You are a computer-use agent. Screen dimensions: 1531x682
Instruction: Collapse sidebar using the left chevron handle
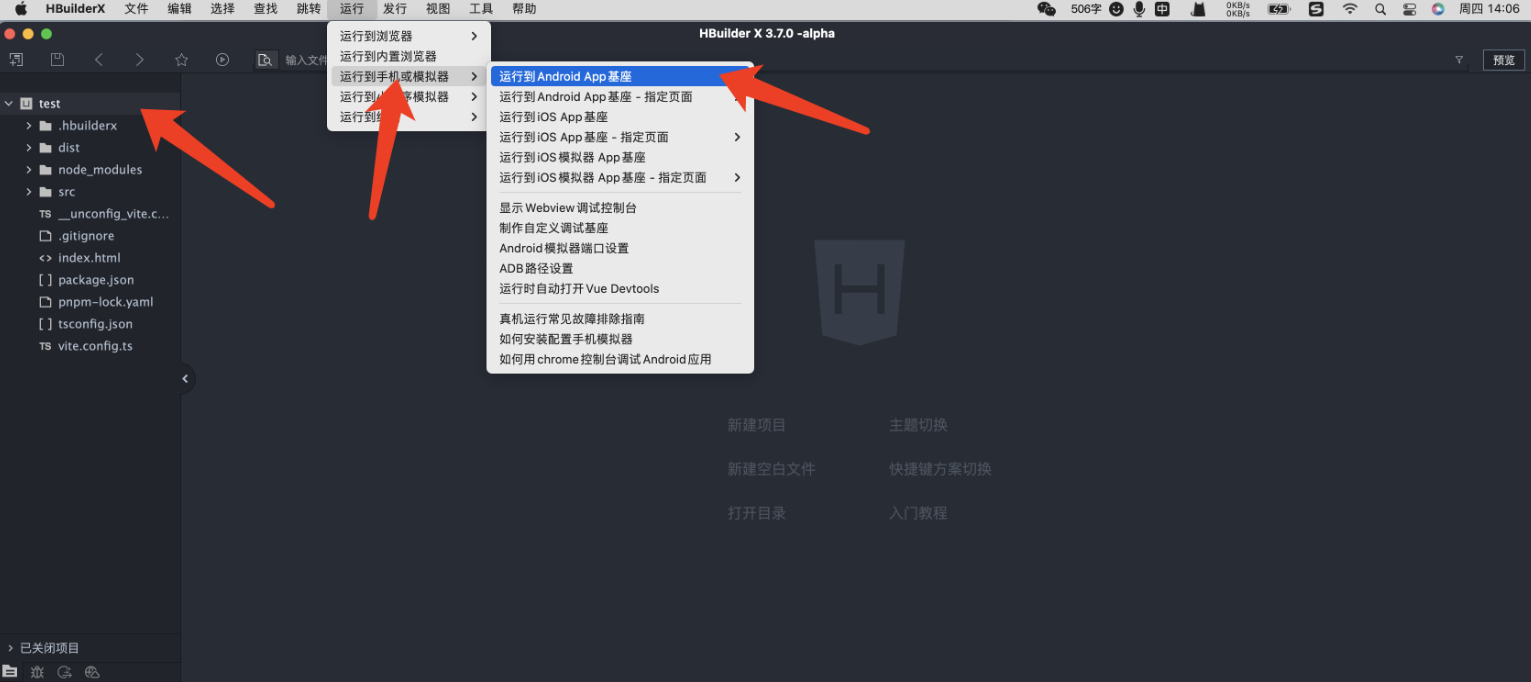coord(185,379)
